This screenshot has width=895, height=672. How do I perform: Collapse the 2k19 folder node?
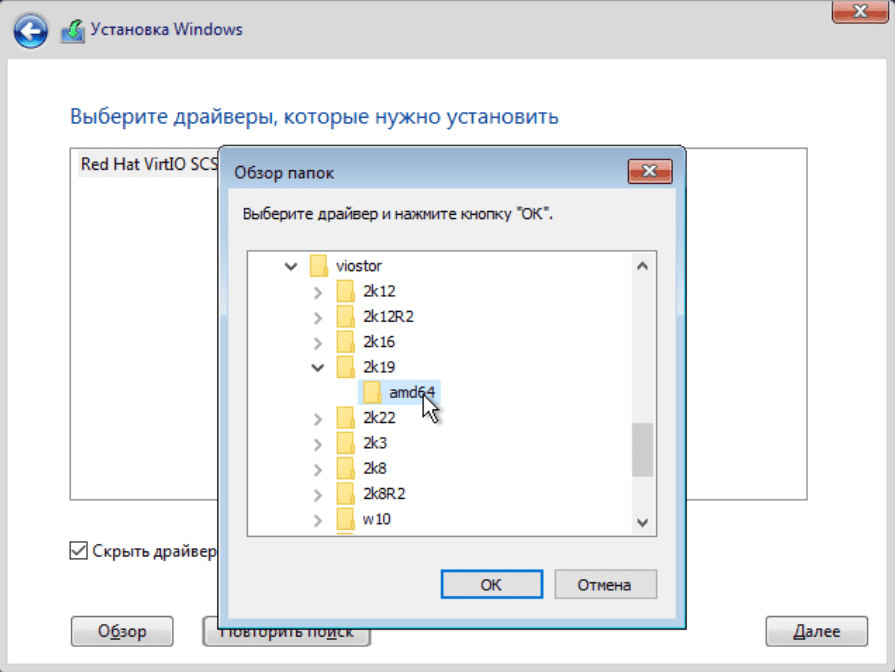(318, 367)
